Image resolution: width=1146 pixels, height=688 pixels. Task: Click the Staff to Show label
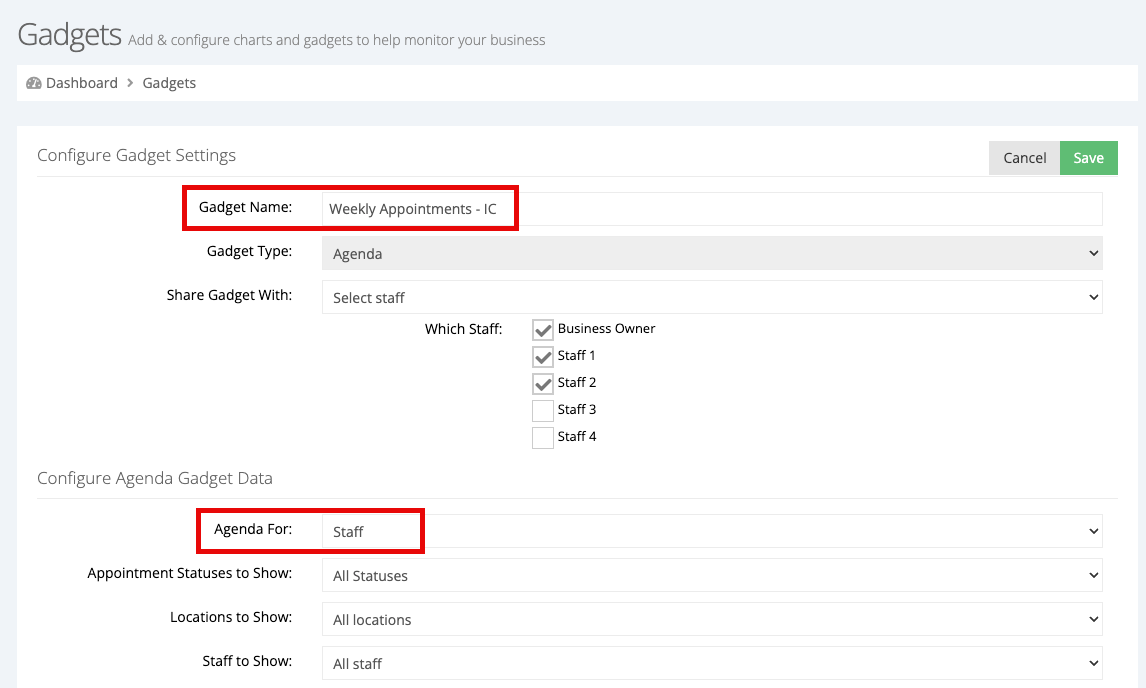click(x=247, y=661)
